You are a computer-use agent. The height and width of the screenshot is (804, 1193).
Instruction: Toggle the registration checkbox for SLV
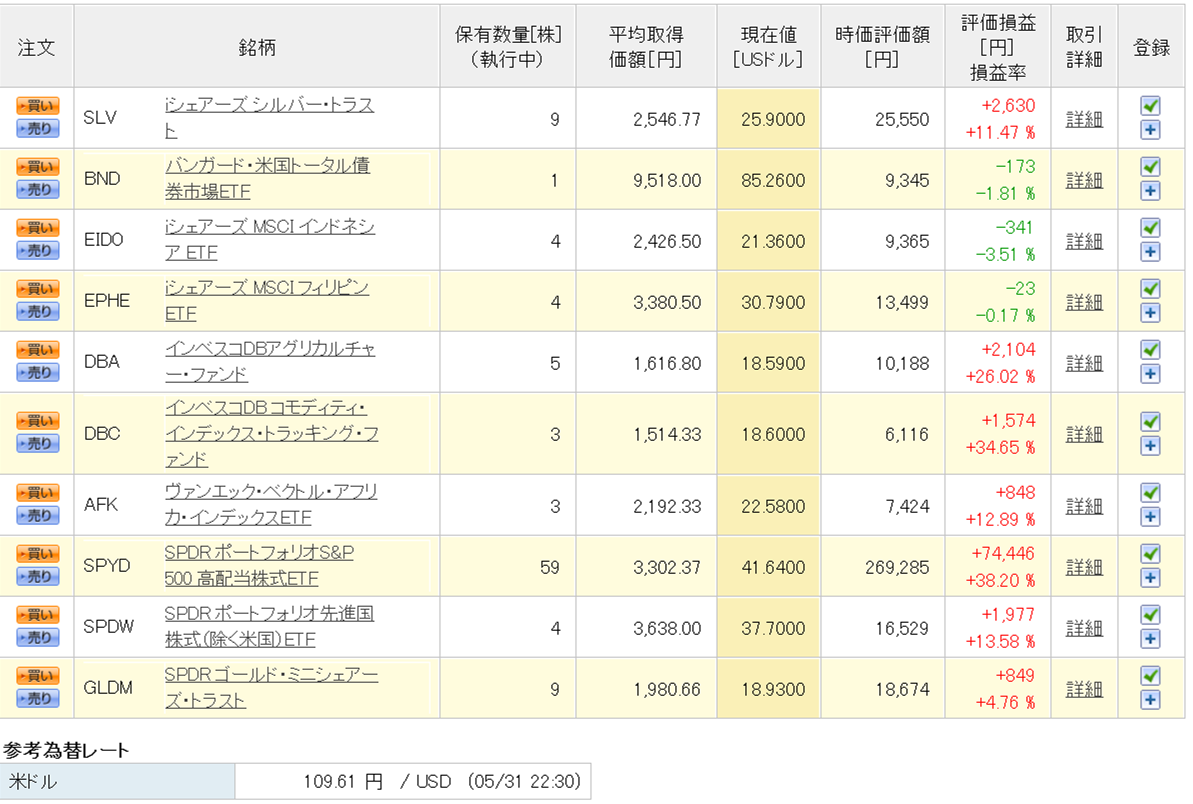[x=1150, y=106]
